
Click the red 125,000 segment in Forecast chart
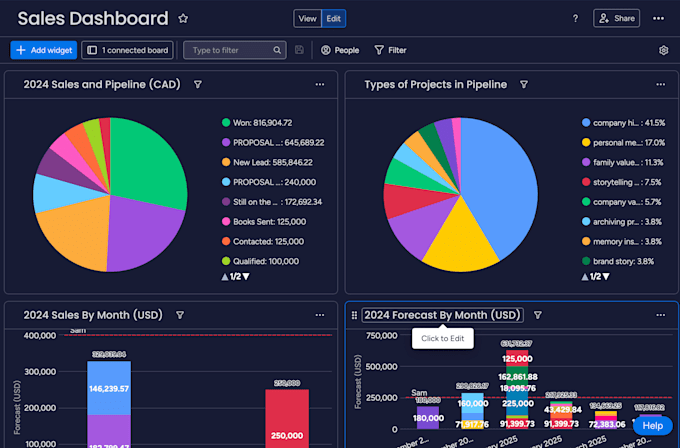pos(517,359)
